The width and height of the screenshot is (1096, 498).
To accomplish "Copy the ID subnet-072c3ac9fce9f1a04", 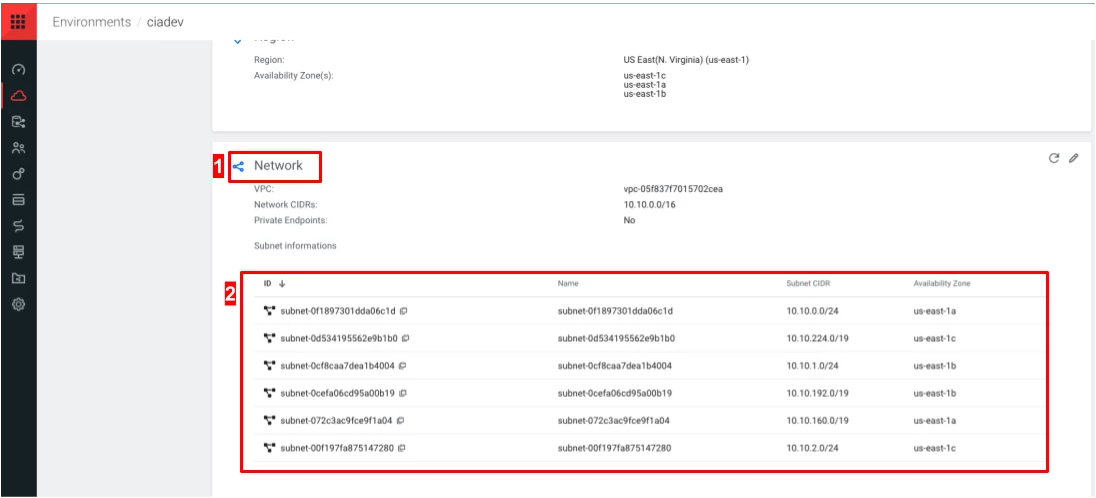I will point(401,420).
